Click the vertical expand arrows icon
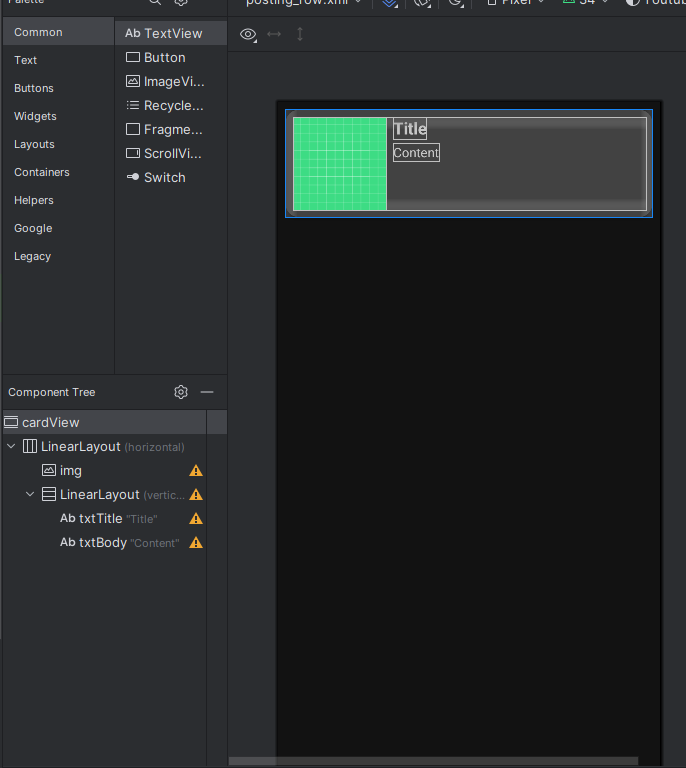Image resolution: width=686 pixels, height=768 pixels. 300,34
